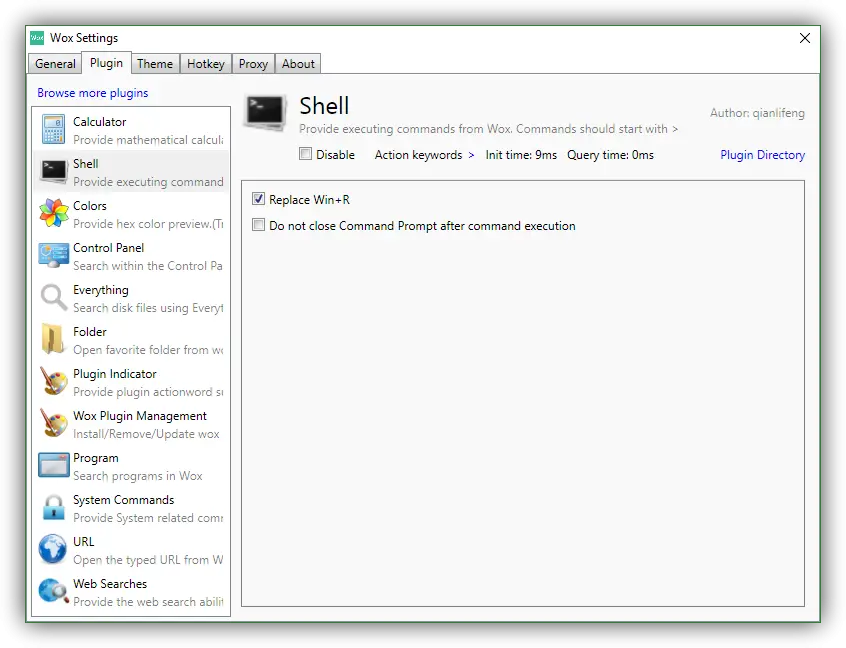Click "Search disk files using Everyt" description
846x648 pixels.
(x=148, y=308)
